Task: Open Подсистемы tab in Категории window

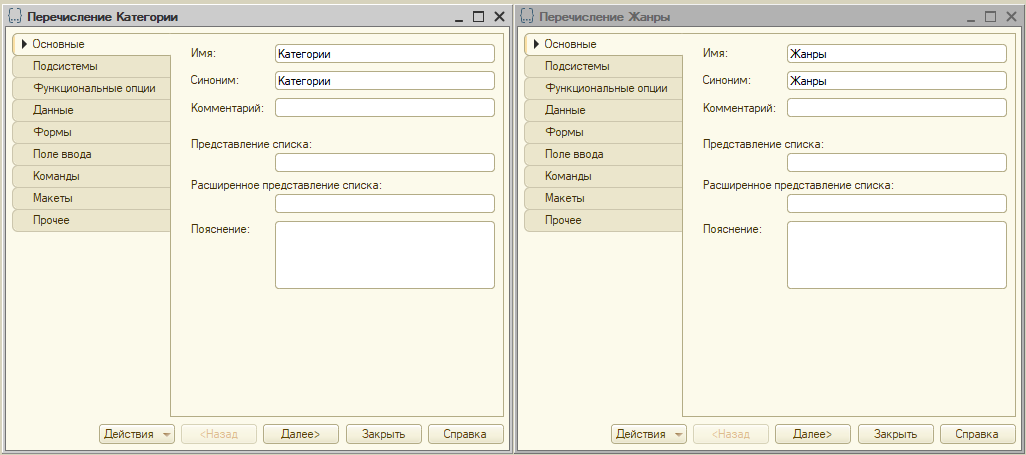Action: (x=92, y=67)
